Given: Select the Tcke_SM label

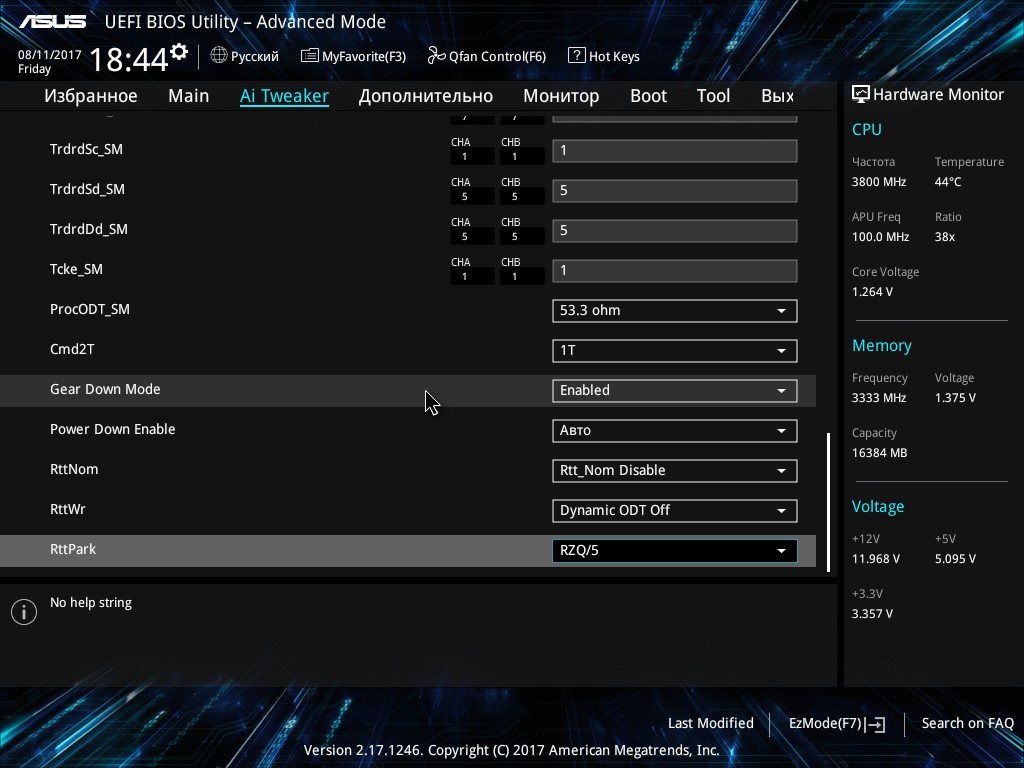Looking at the screenshot, I should (x=76, y=269).
